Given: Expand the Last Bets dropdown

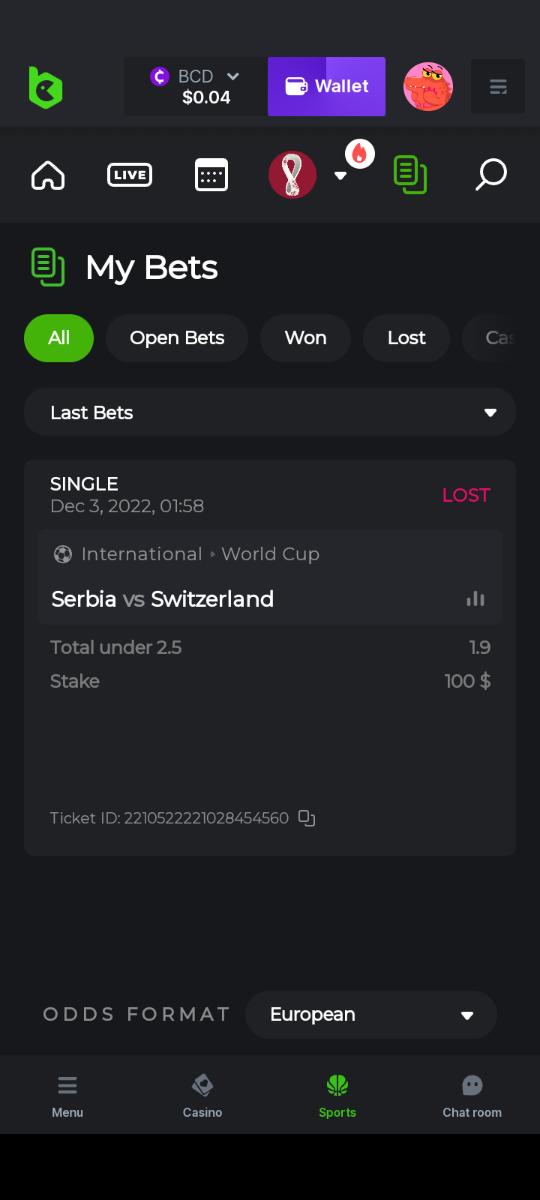Looking at the screenshot, I should coord(270,413).
